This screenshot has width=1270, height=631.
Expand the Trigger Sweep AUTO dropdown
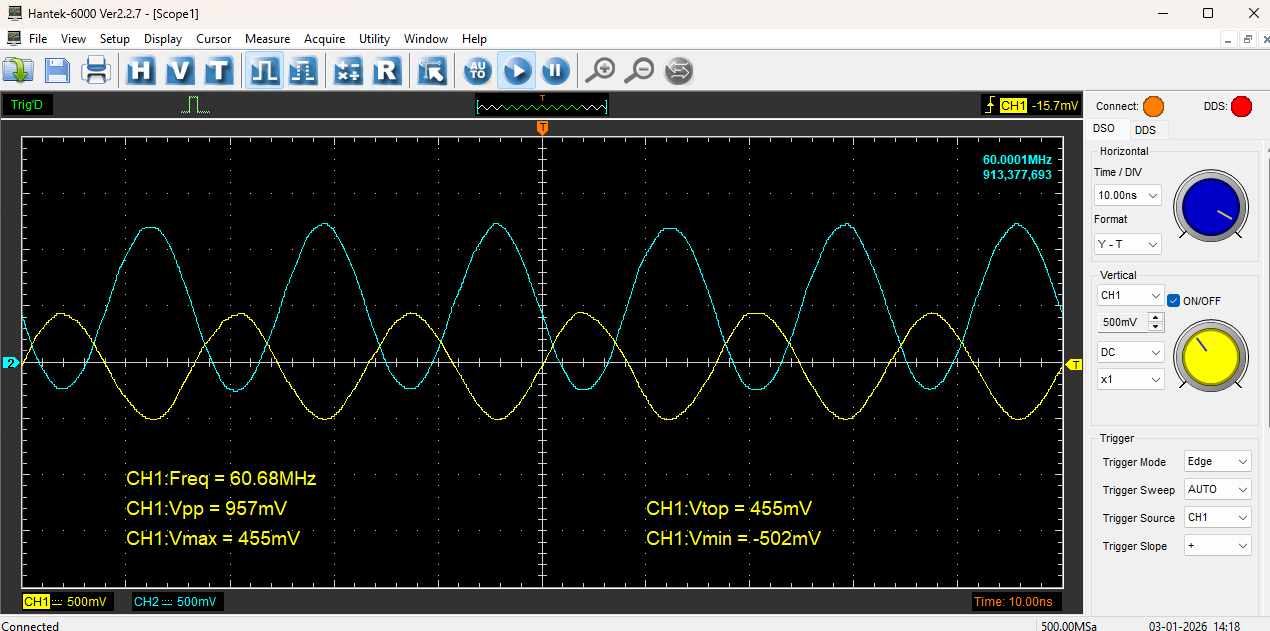coord(1217,489)
